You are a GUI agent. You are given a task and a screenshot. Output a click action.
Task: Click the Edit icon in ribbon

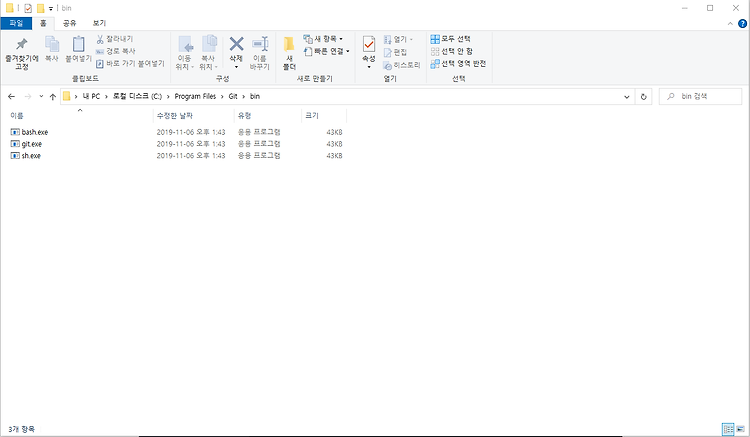pos(387,52)
